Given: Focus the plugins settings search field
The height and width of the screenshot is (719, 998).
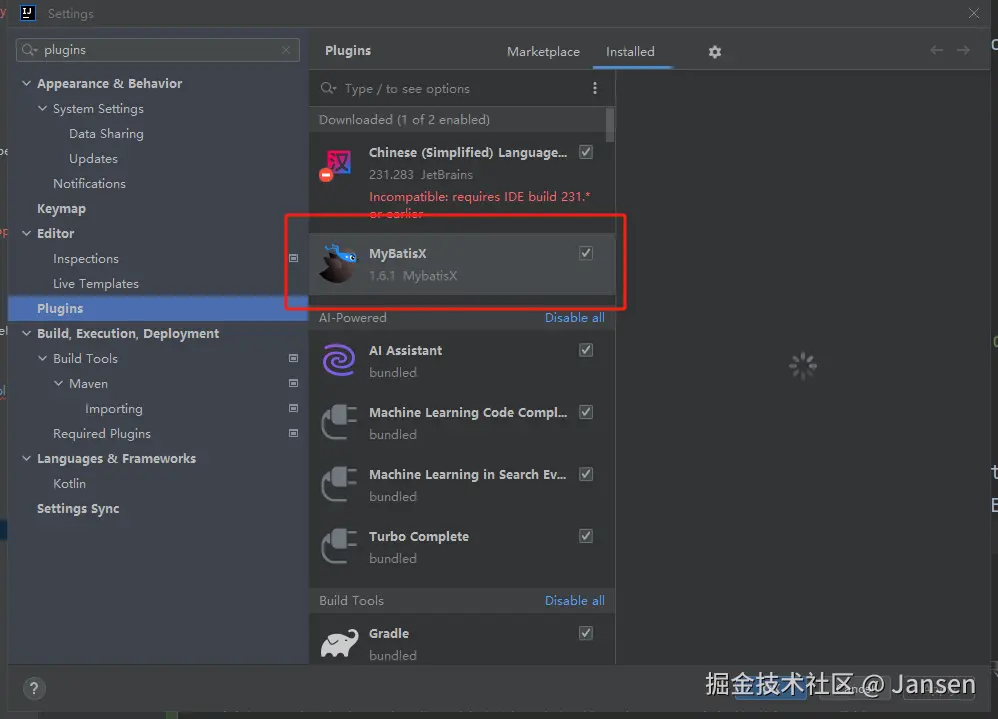Looking at the screenshot, I should point(158,50).
